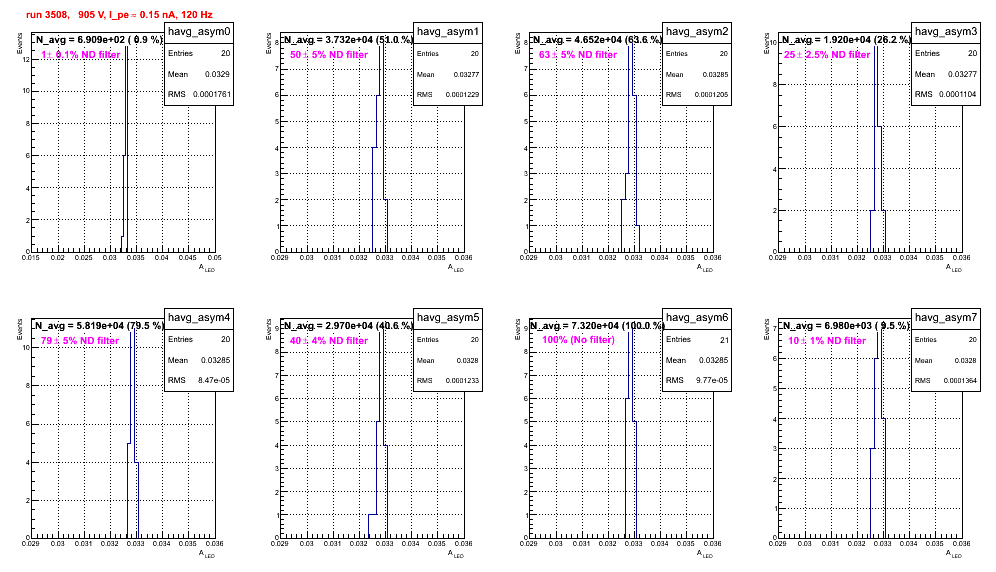Click the '25± 2.5% ND filter' label

click(827, 55)
